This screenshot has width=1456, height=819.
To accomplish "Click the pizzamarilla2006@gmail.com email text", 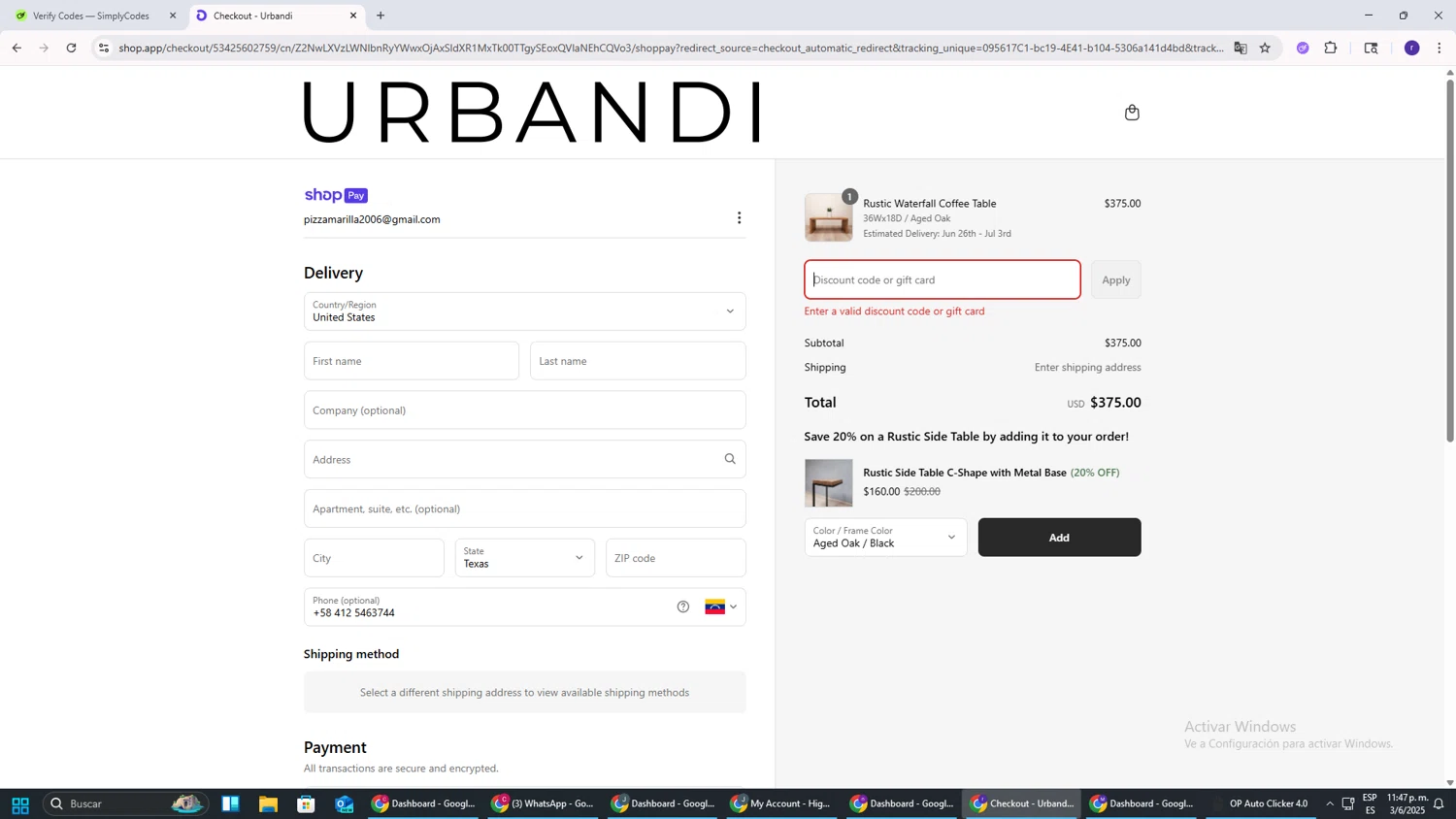I will [372, 219].
